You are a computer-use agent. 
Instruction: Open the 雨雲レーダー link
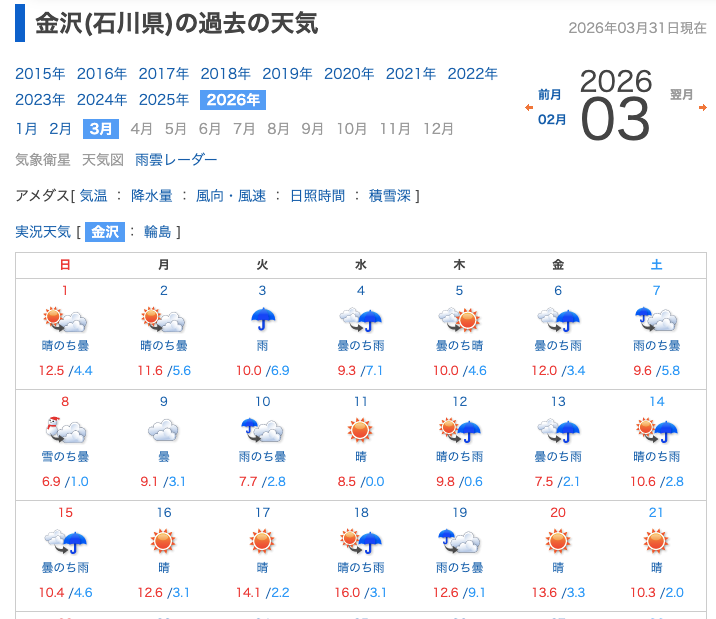click(176, 159)
